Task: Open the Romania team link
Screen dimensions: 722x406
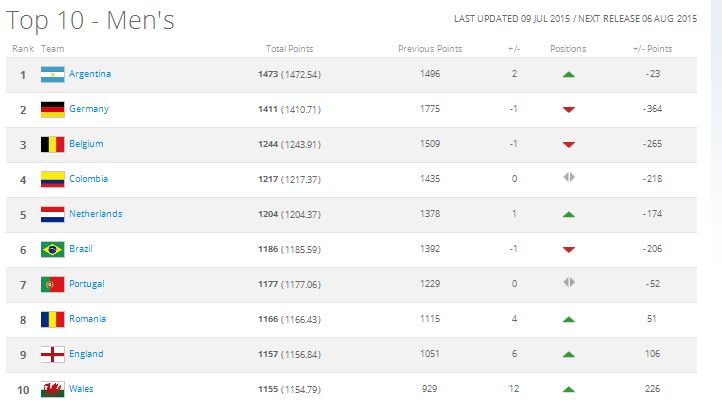Action: click(87, 319)
